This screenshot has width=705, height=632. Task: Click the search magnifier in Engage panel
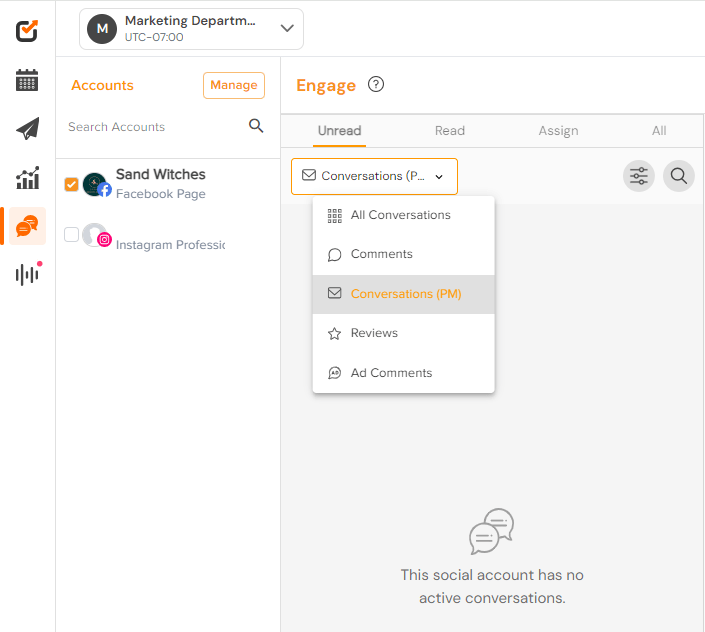click(678, 176)
